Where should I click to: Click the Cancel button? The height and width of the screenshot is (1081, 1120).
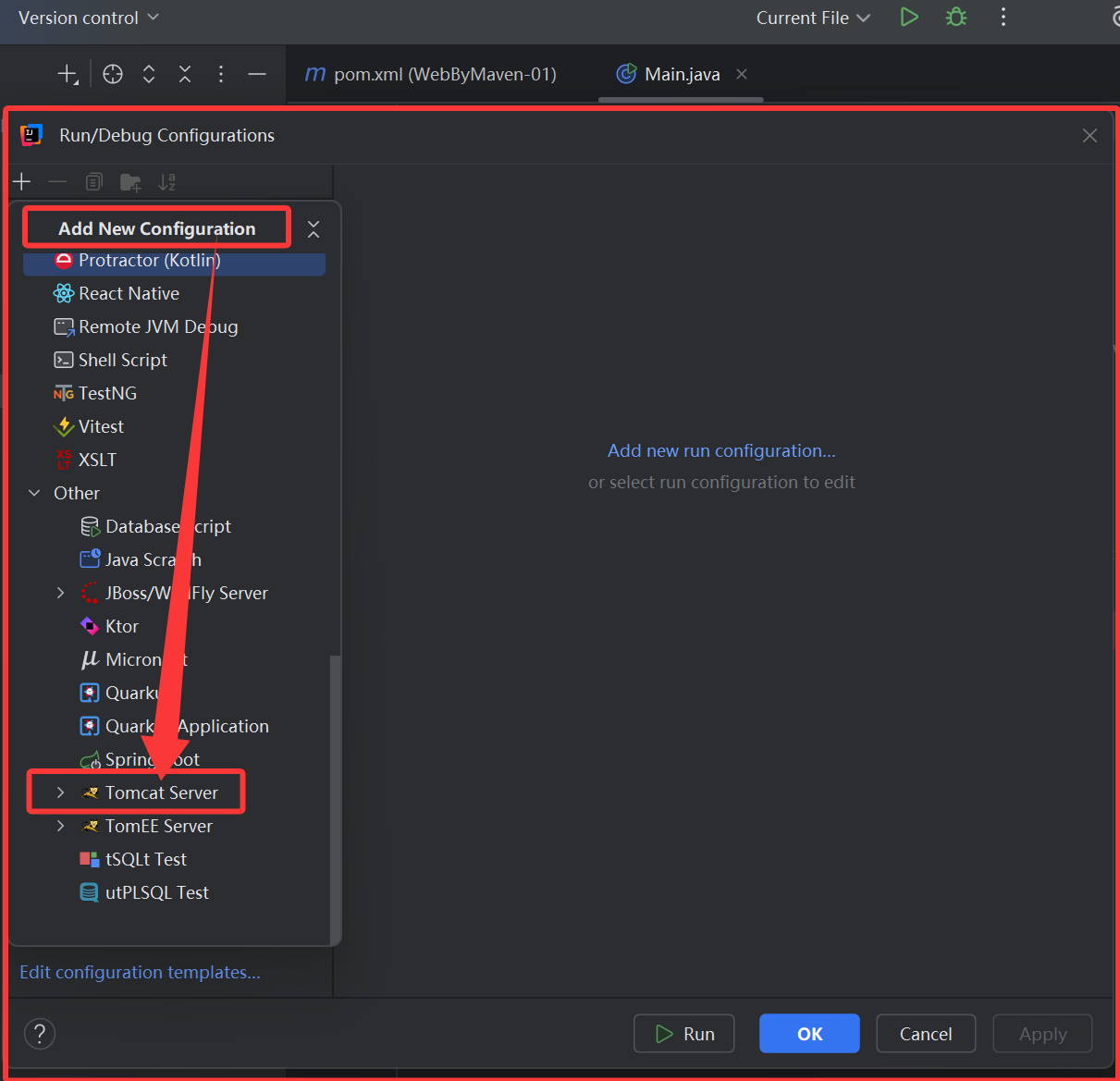click(x=926, y=1034)
